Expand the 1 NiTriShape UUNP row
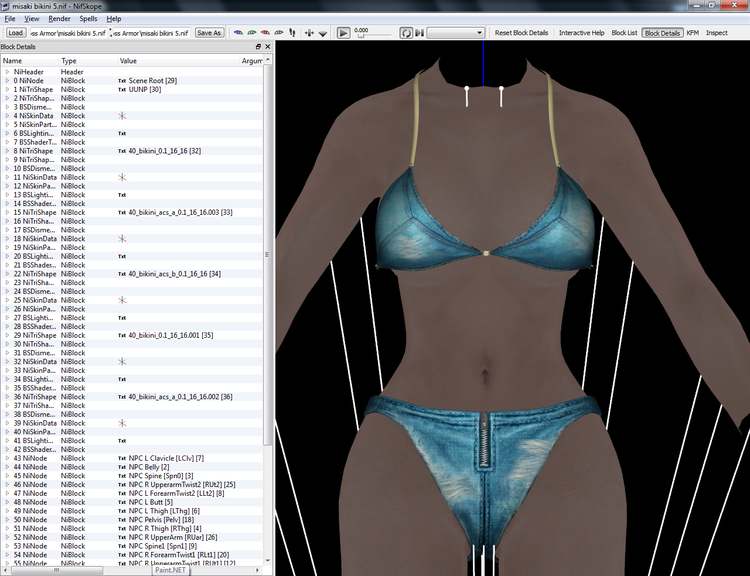Screen dimensions: 750x576 tap(7, 89)
